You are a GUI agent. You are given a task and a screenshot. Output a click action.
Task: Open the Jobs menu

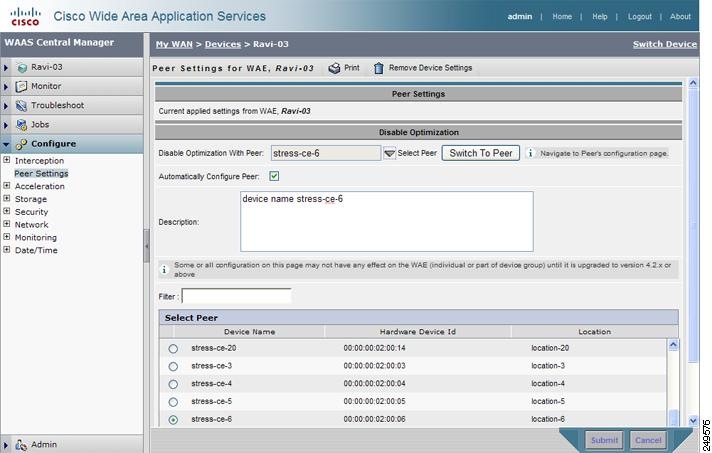pos(40,124)
